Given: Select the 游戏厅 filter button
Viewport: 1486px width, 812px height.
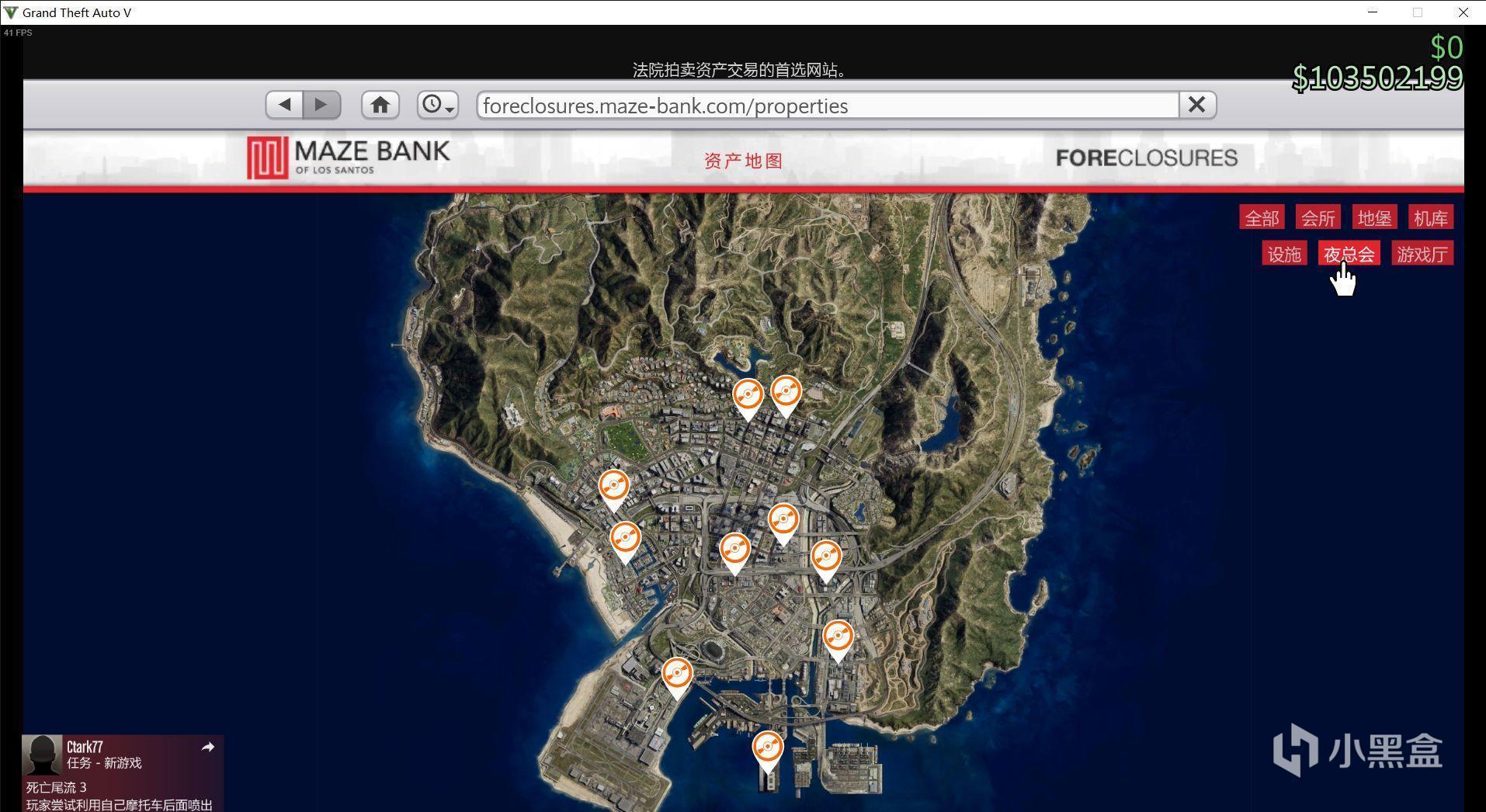Looking at the screenshot, I should pos(1422,254).
